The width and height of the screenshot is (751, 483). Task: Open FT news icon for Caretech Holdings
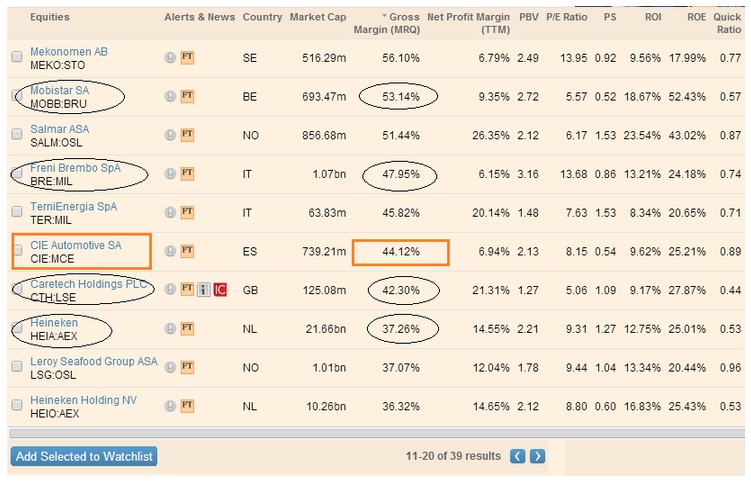[187, 289]
